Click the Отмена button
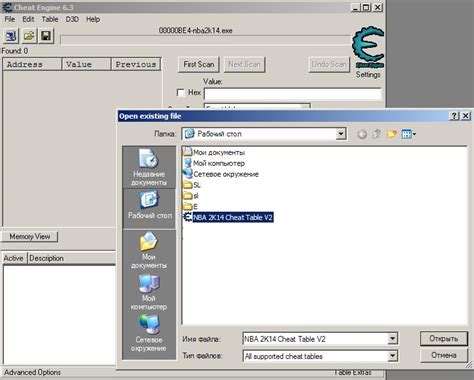474x380 pixels. point(444,355)
